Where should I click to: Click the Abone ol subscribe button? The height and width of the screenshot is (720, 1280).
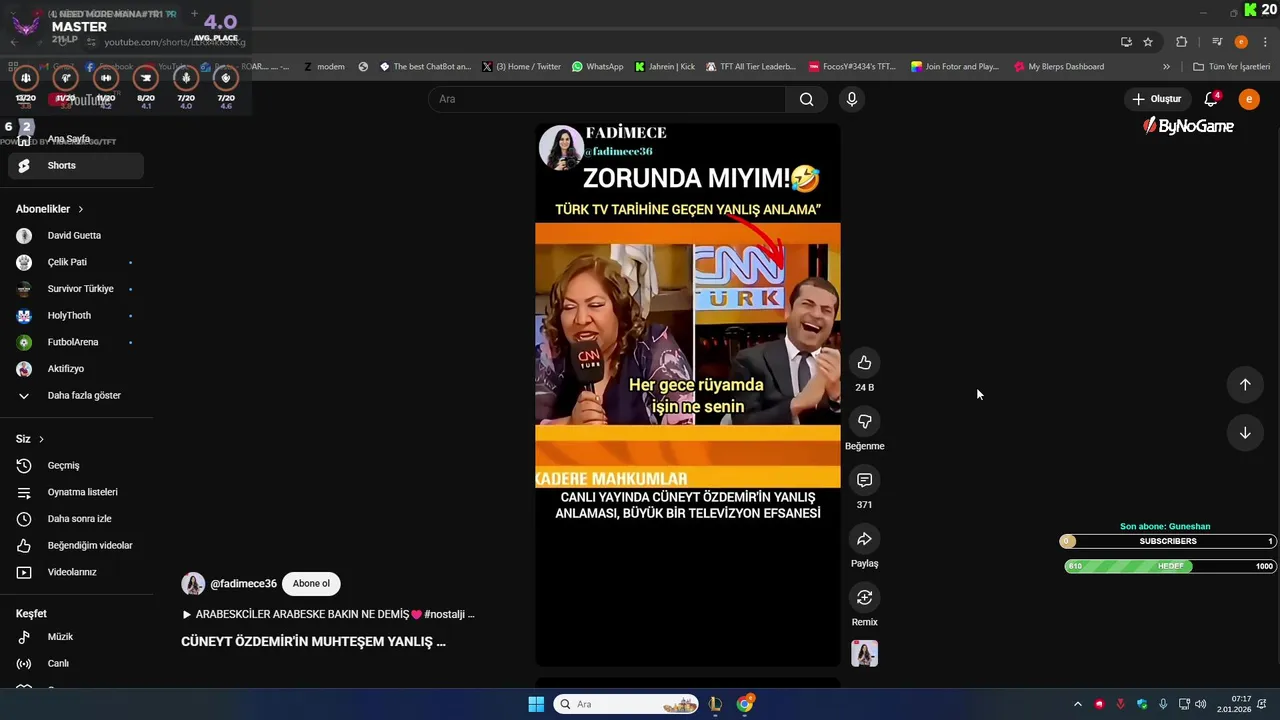pos(311,584)
